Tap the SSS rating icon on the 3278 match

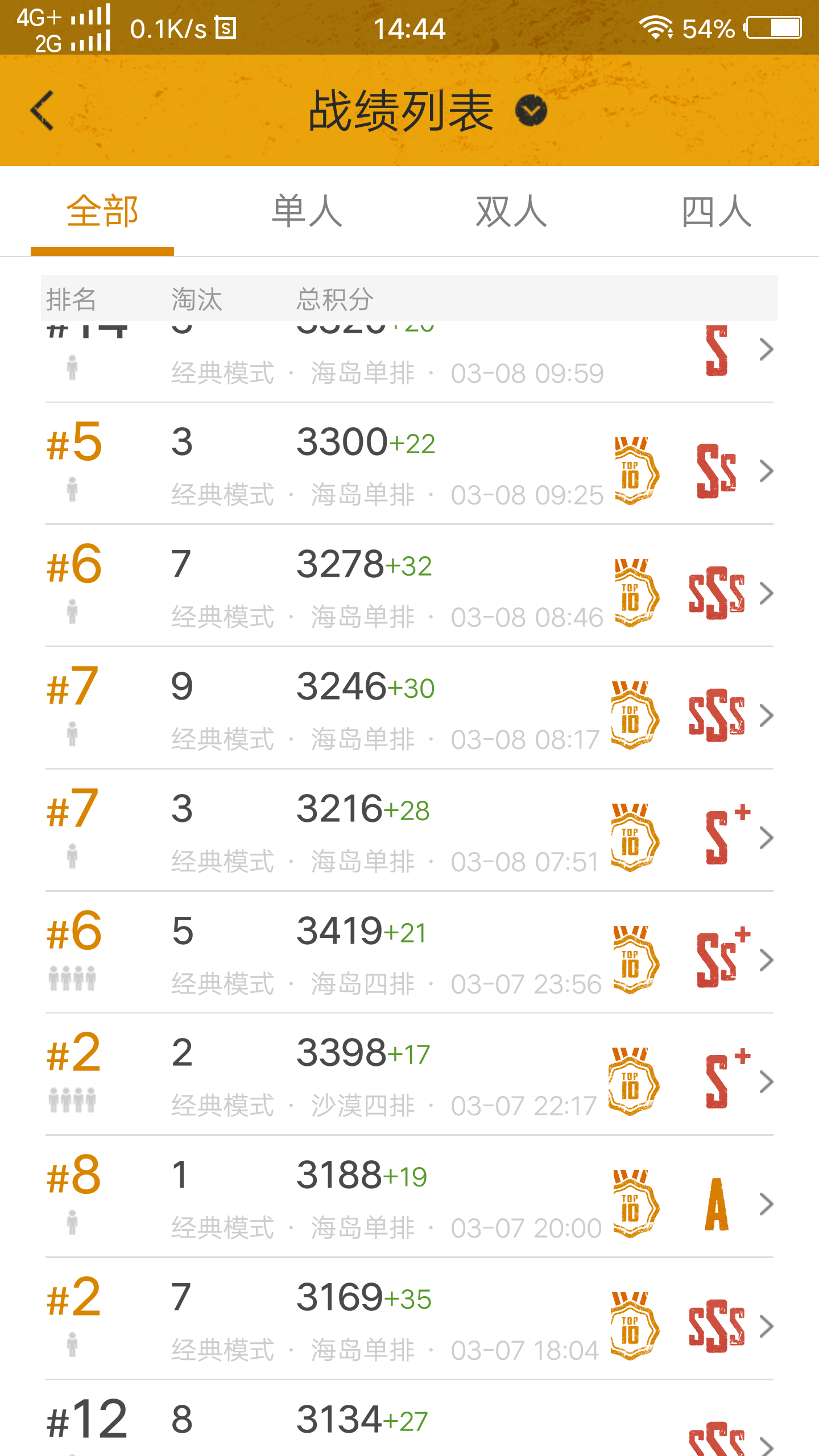[717, 593]
